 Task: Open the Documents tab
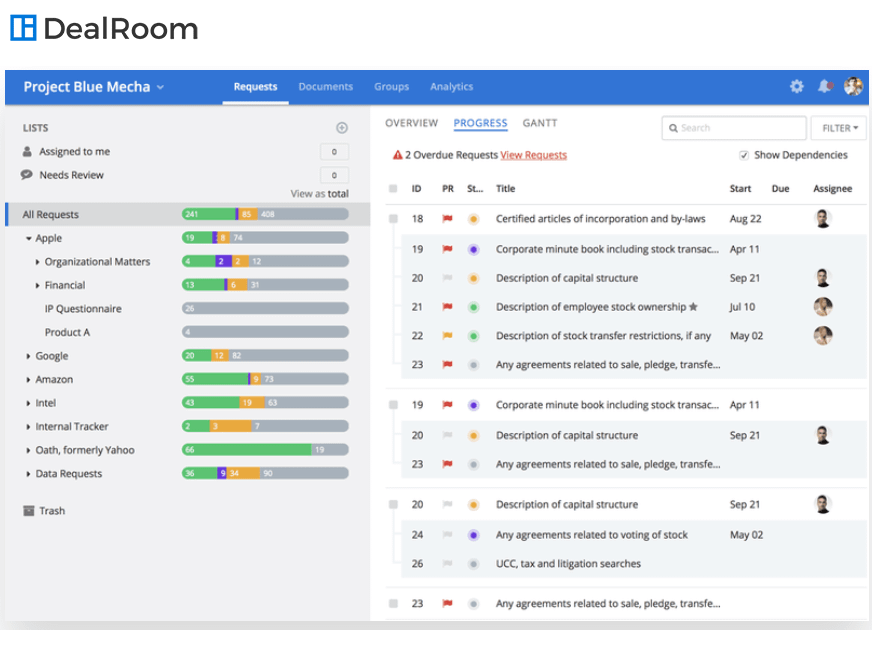pos(326,87)
